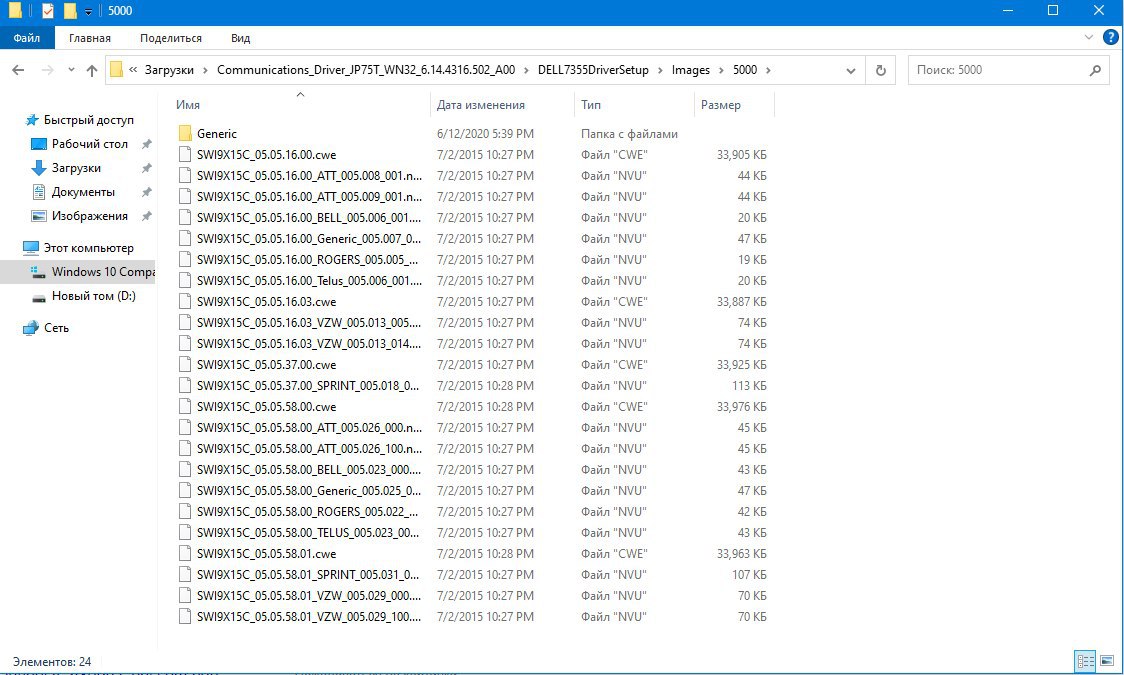The width and height of the screenshot is (1124, 675).
Task: Select Новый том (D:) in navigation pane
Action: 93,296
